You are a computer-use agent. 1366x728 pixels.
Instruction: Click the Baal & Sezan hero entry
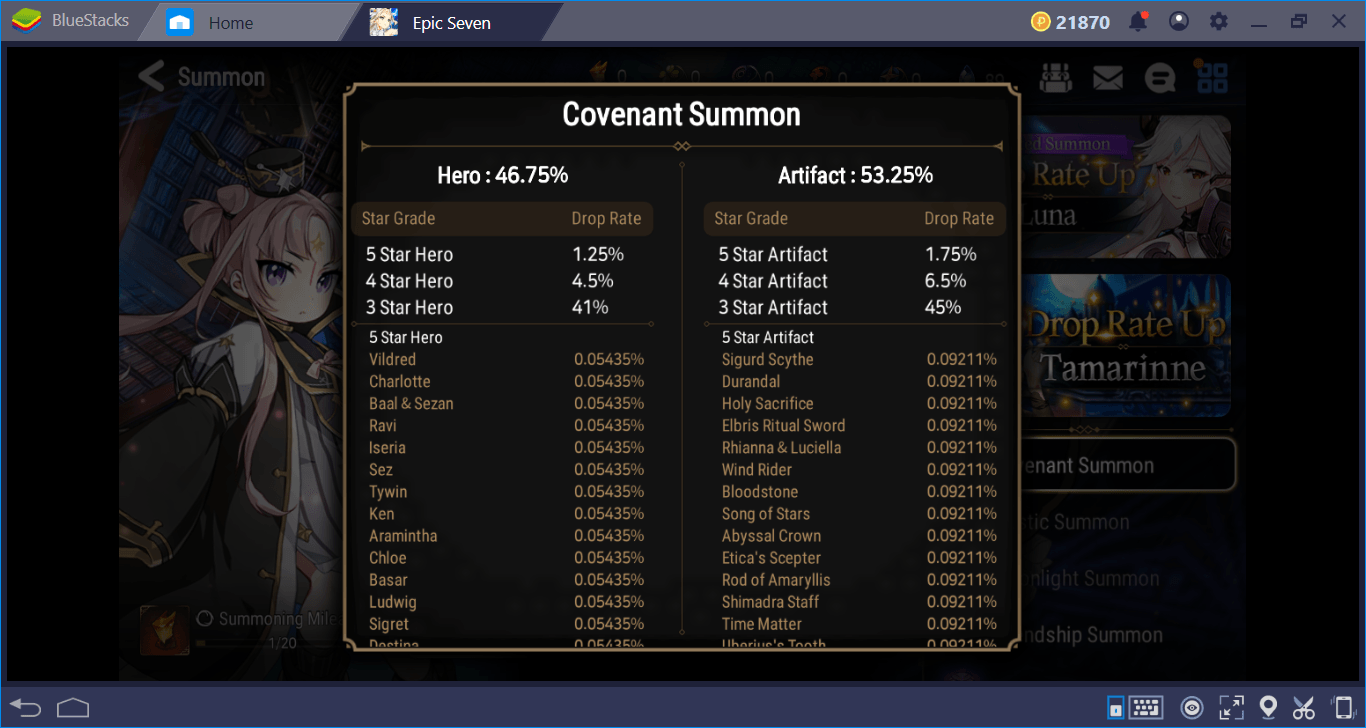click(506, 403)
